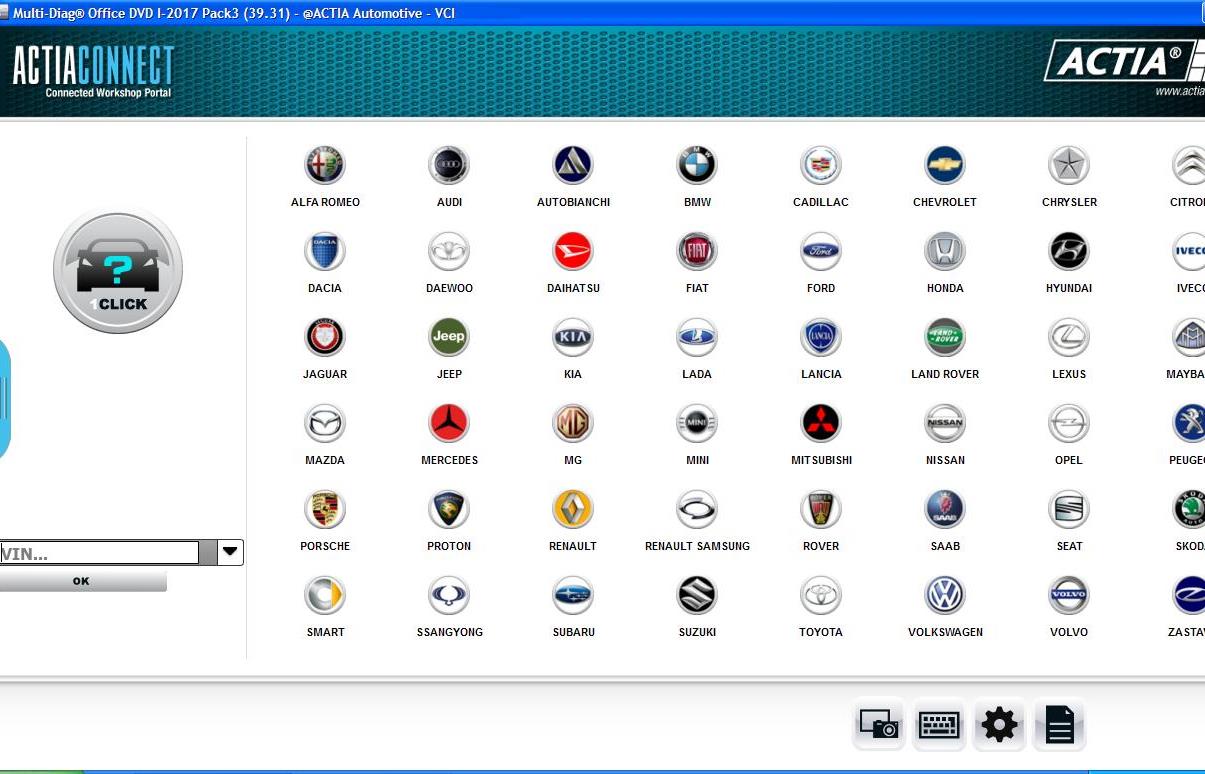The width and height of the screenshot is (1205, 774).
Task: Select the Seat logo
Action: click(1069, 509)
